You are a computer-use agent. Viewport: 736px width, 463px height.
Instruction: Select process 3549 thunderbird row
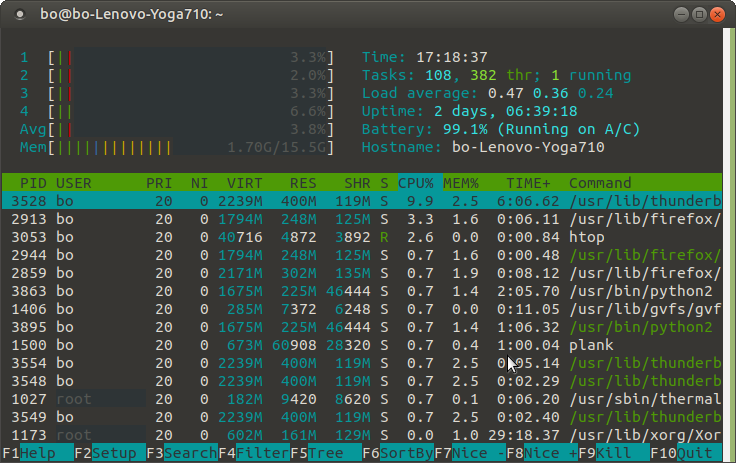click(x=362, y=417)
